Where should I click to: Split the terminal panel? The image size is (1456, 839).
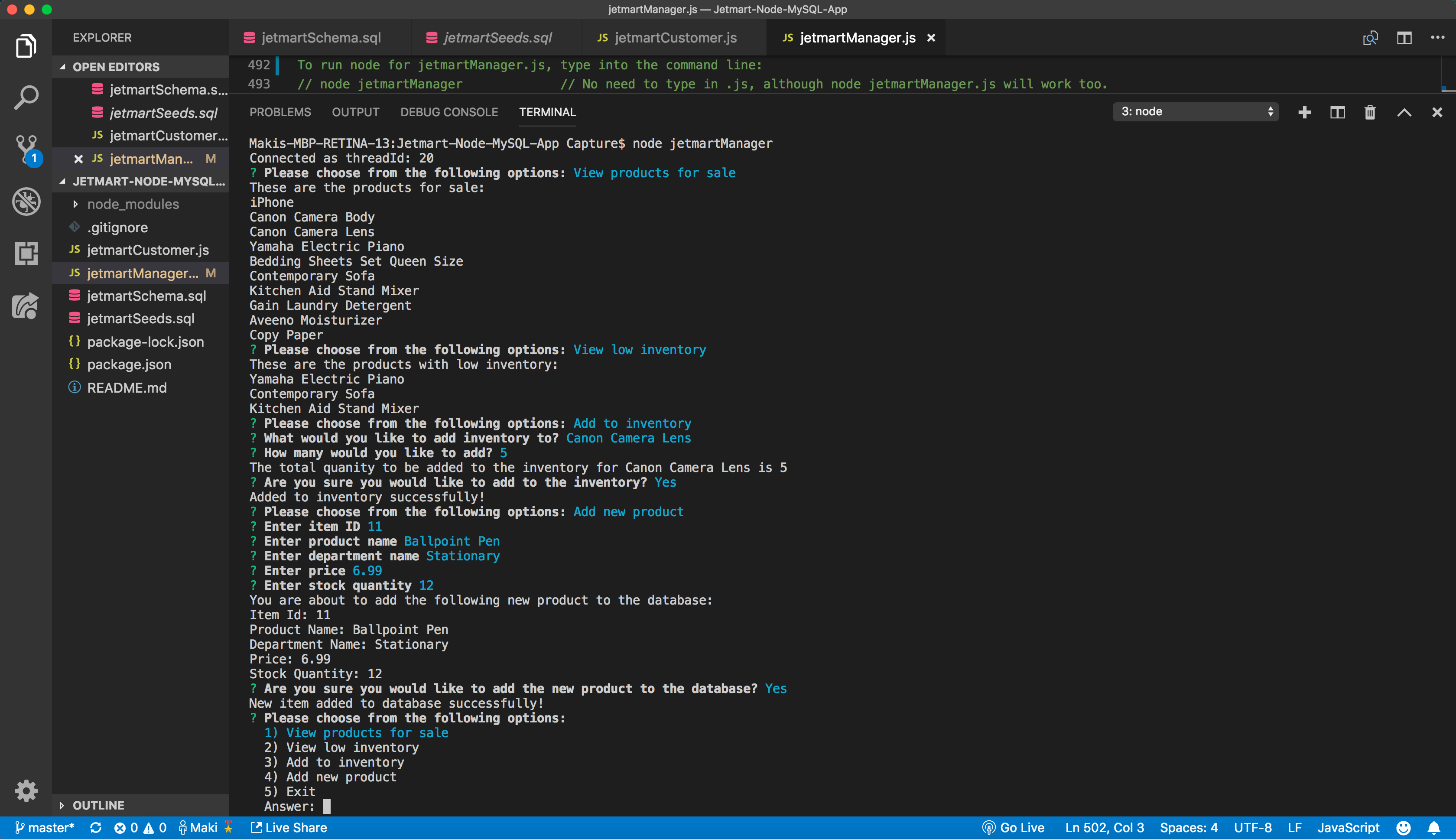tap(1337, 112)
